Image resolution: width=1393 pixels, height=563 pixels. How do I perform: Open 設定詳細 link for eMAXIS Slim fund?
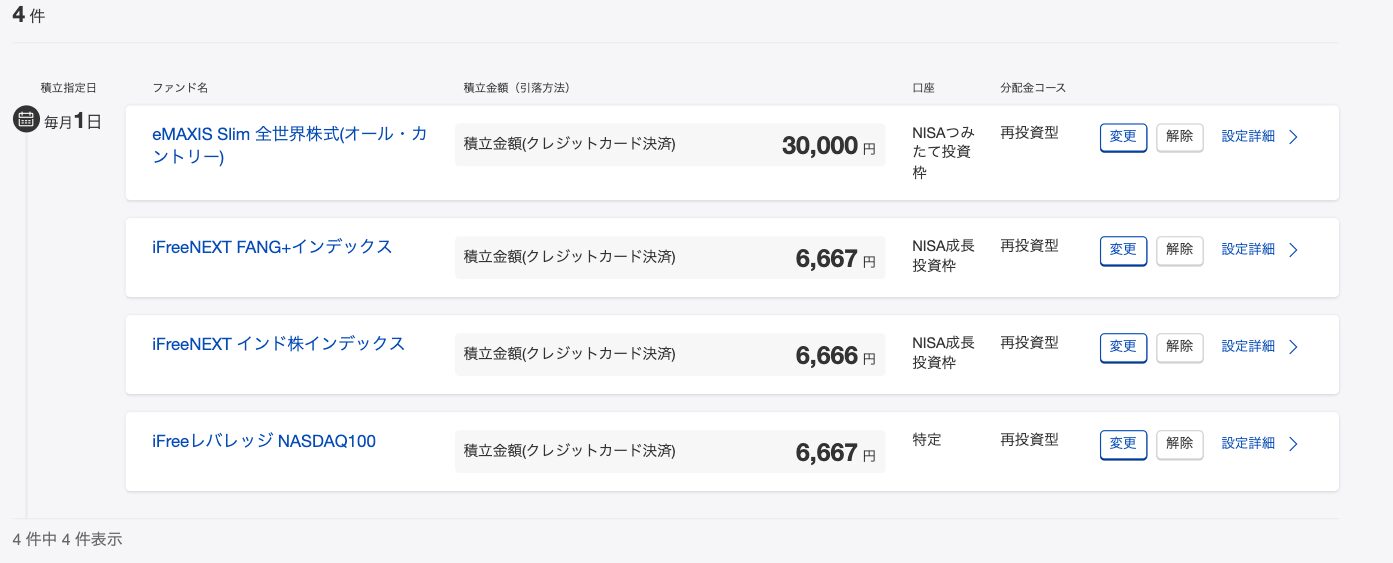pyautogui.click(x=1248, y=137)
